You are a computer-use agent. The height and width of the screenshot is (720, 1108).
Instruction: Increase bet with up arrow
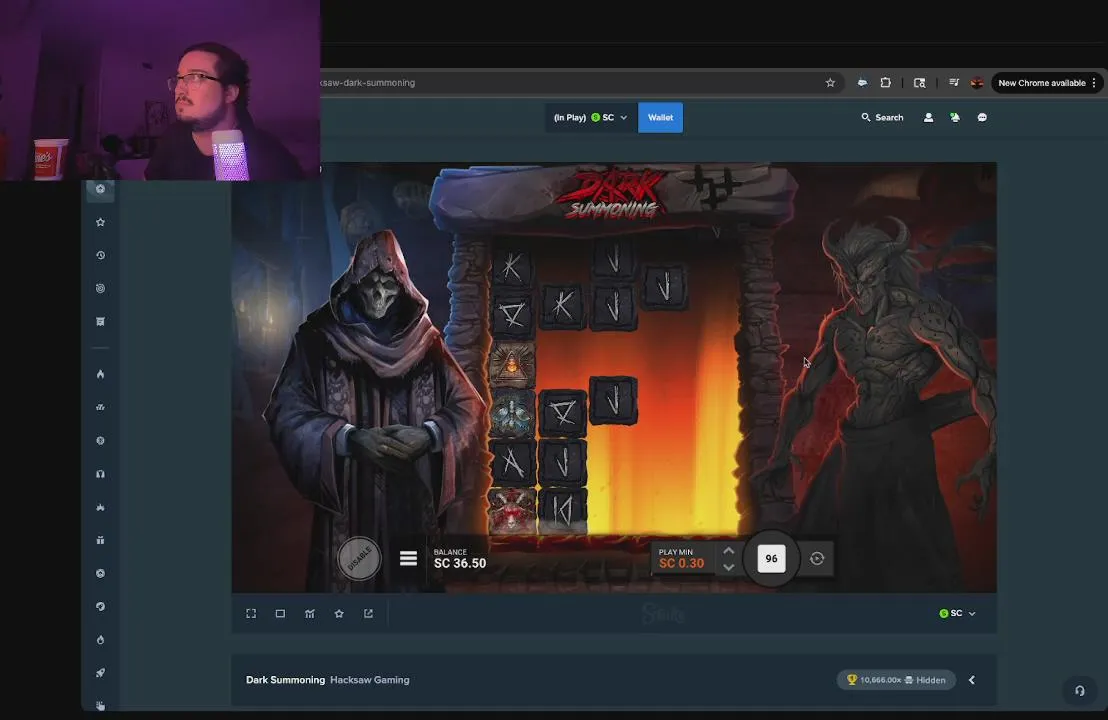point(729,550)
